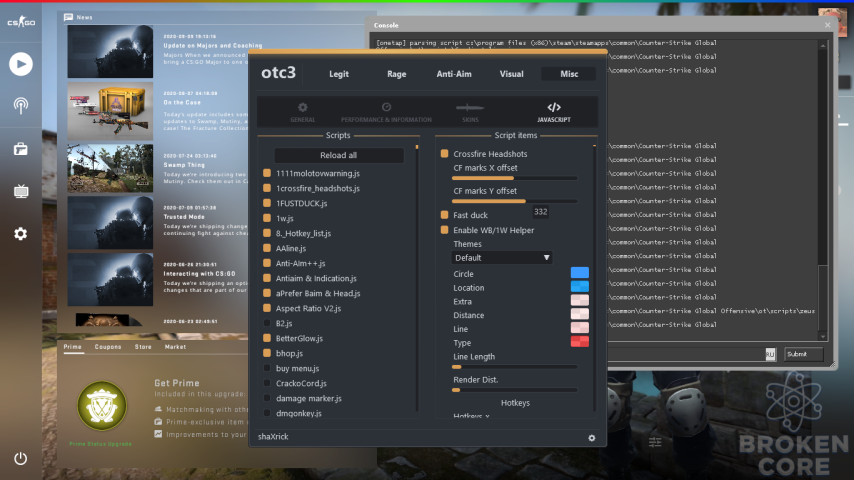
Task: Enable the buy menu.js script
Action: [x=267, y=368]
